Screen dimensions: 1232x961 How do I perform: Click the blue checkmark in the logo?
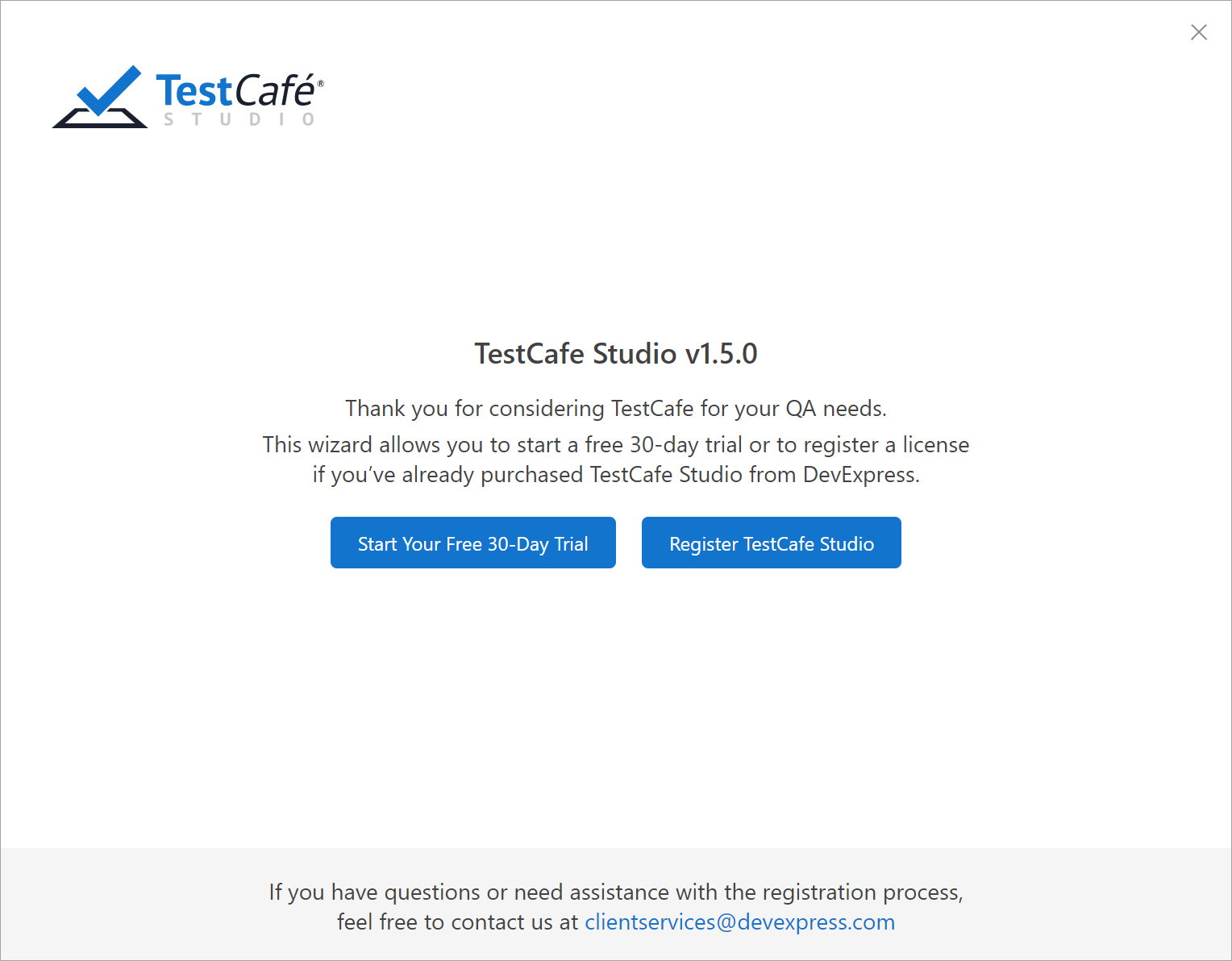pos(108,90)
